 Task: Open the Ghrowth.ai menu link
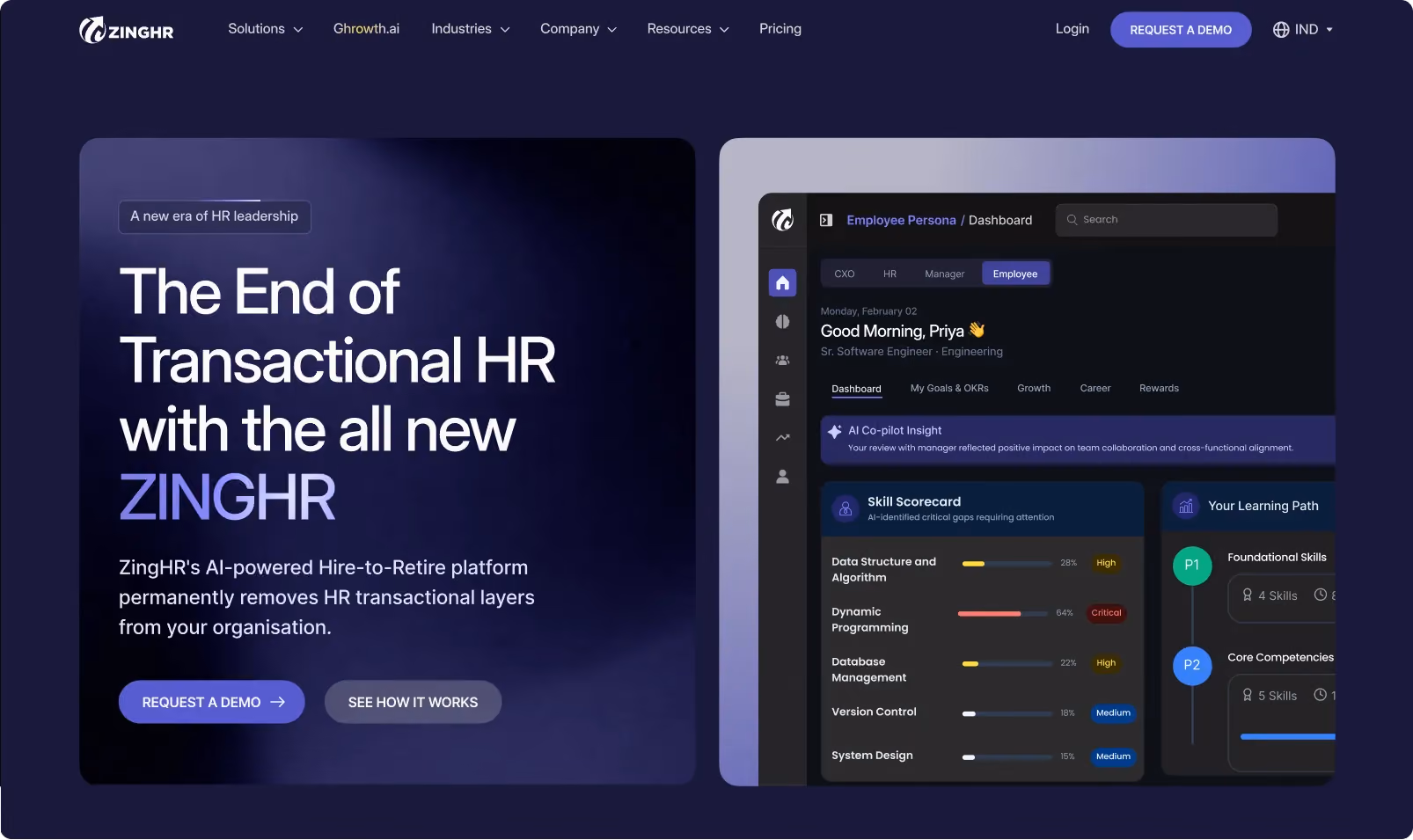(366, 29)
